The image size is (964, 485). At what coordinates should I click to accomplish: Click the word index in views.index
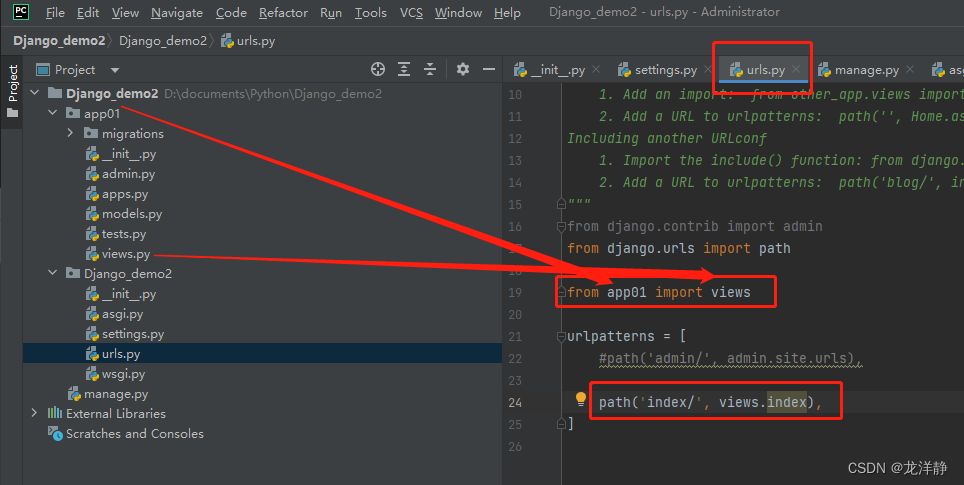click(786, 402)
